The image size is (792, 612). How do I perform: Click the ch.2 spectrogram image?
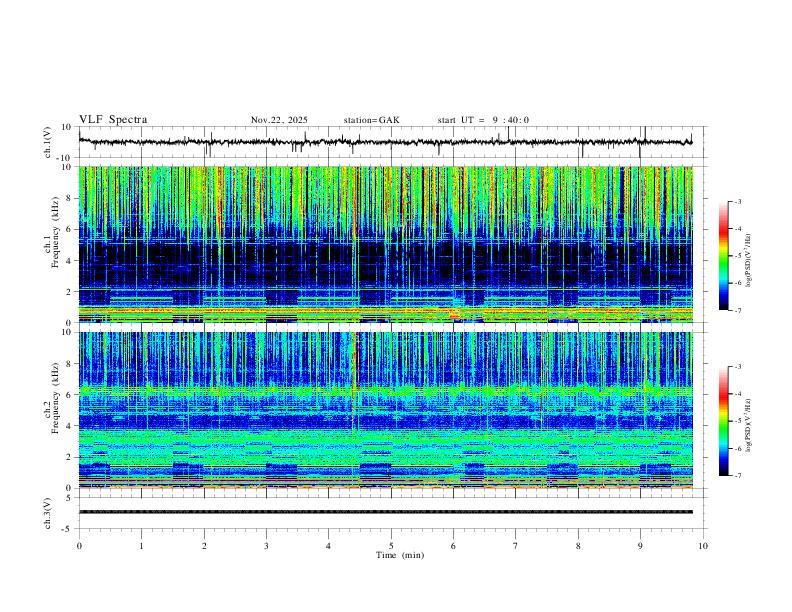click(x=385, y=410)
